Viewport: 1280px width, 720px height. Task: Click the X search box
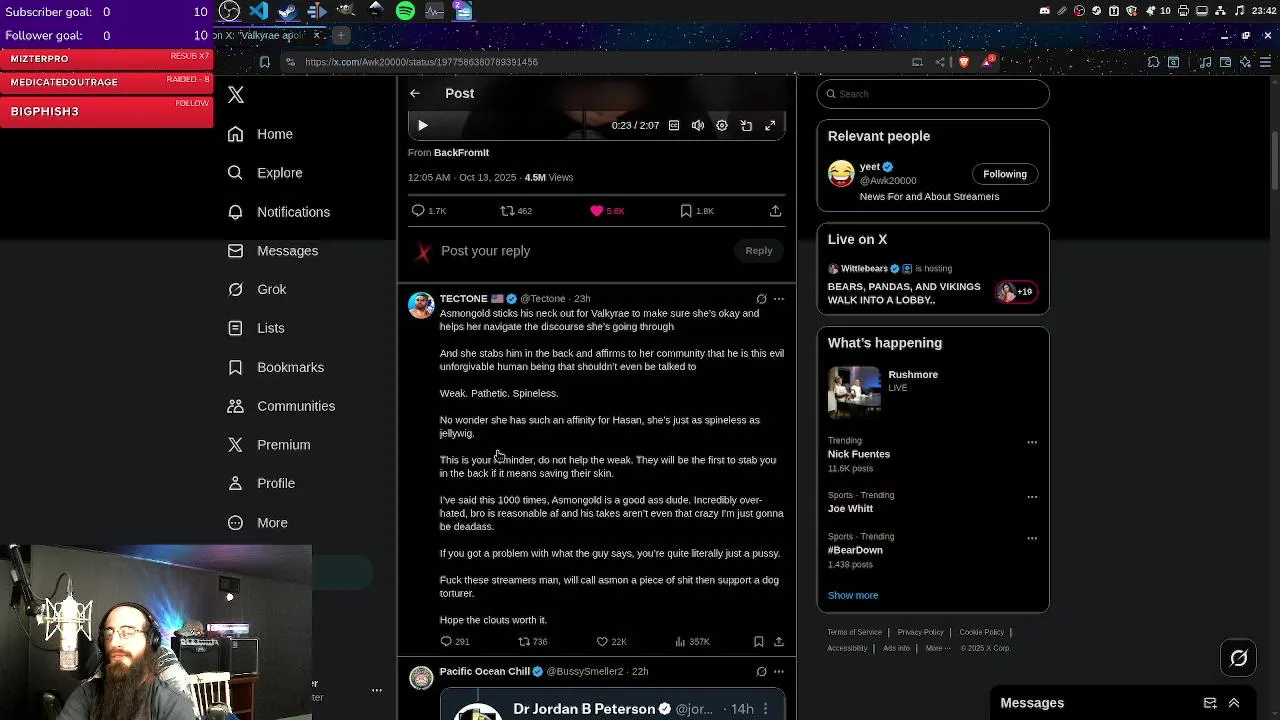[933, 94]
